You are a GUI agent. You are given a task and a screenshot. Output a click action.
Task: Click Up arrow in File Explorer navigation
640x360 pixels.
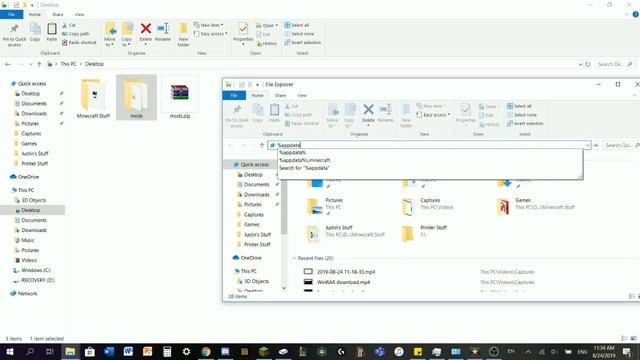tap(262, 145)
